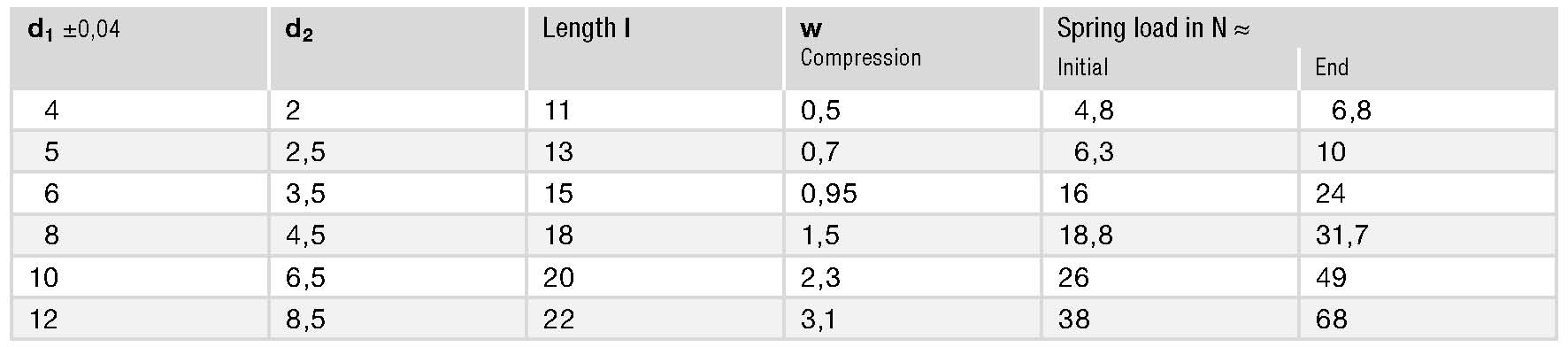
Task: Select the Length l column header
Action: 586,28
